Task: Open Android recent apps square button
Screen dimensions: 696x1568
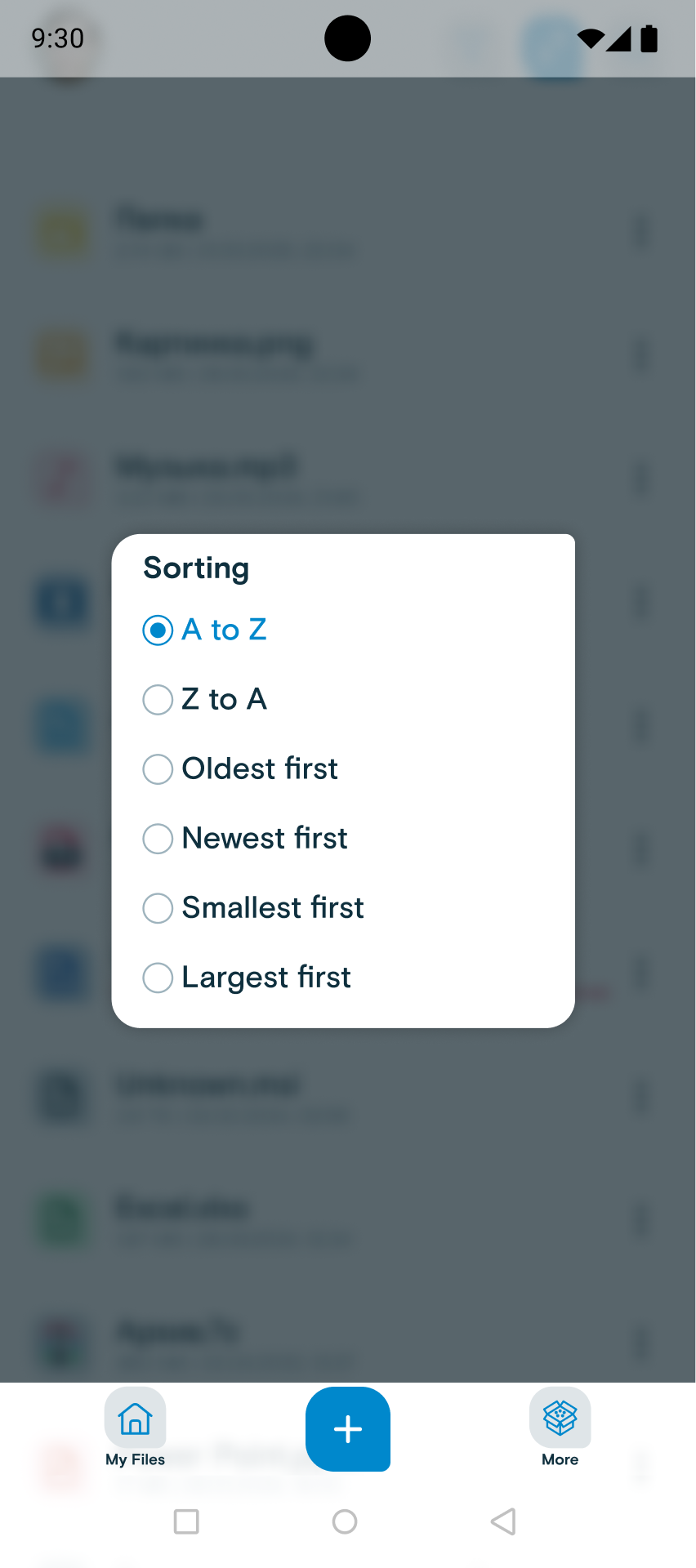Action: [186, 1521]
